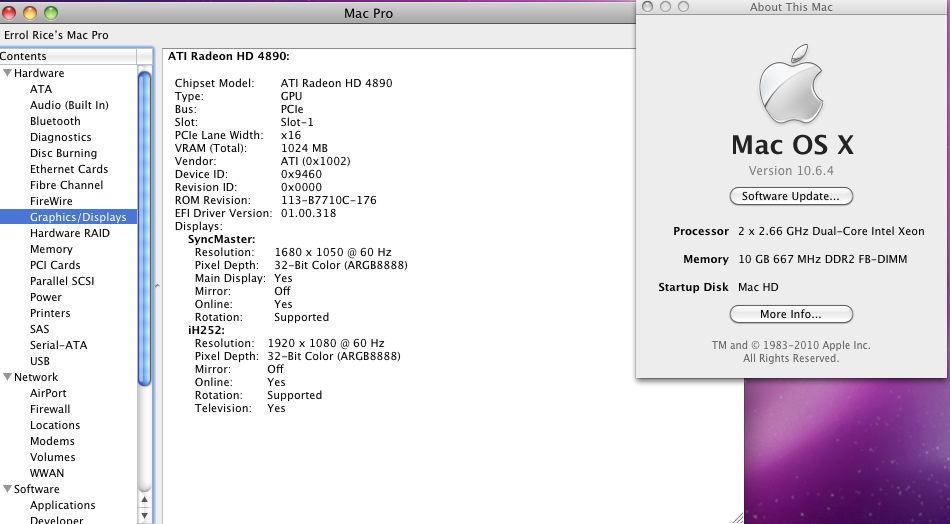This screenshot has height=524, width=950.
Task: Select ATA in the Hardware list
Action: (x=41, y=89)
